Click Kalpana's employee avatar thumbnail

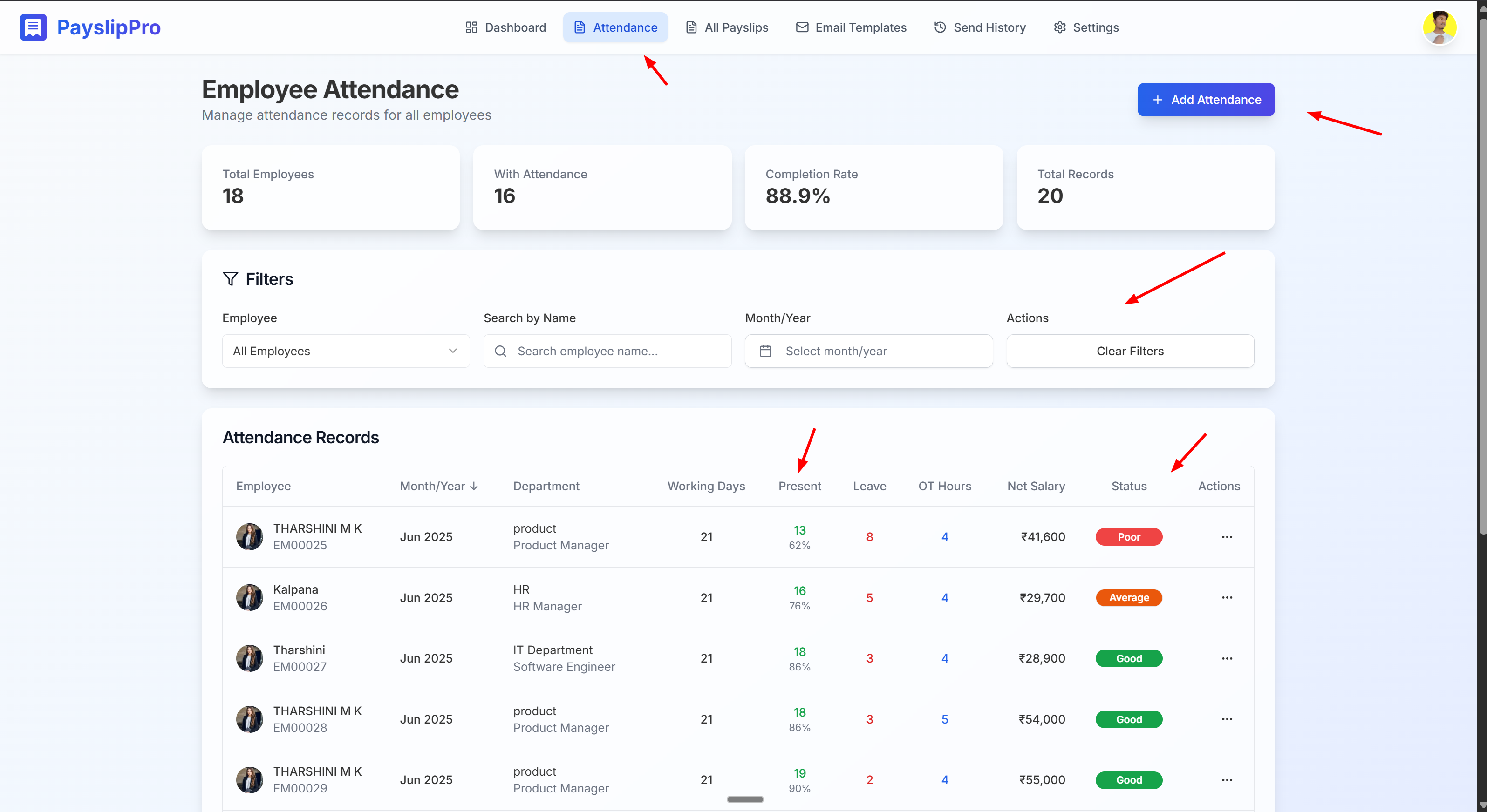(x=249, y=597)
